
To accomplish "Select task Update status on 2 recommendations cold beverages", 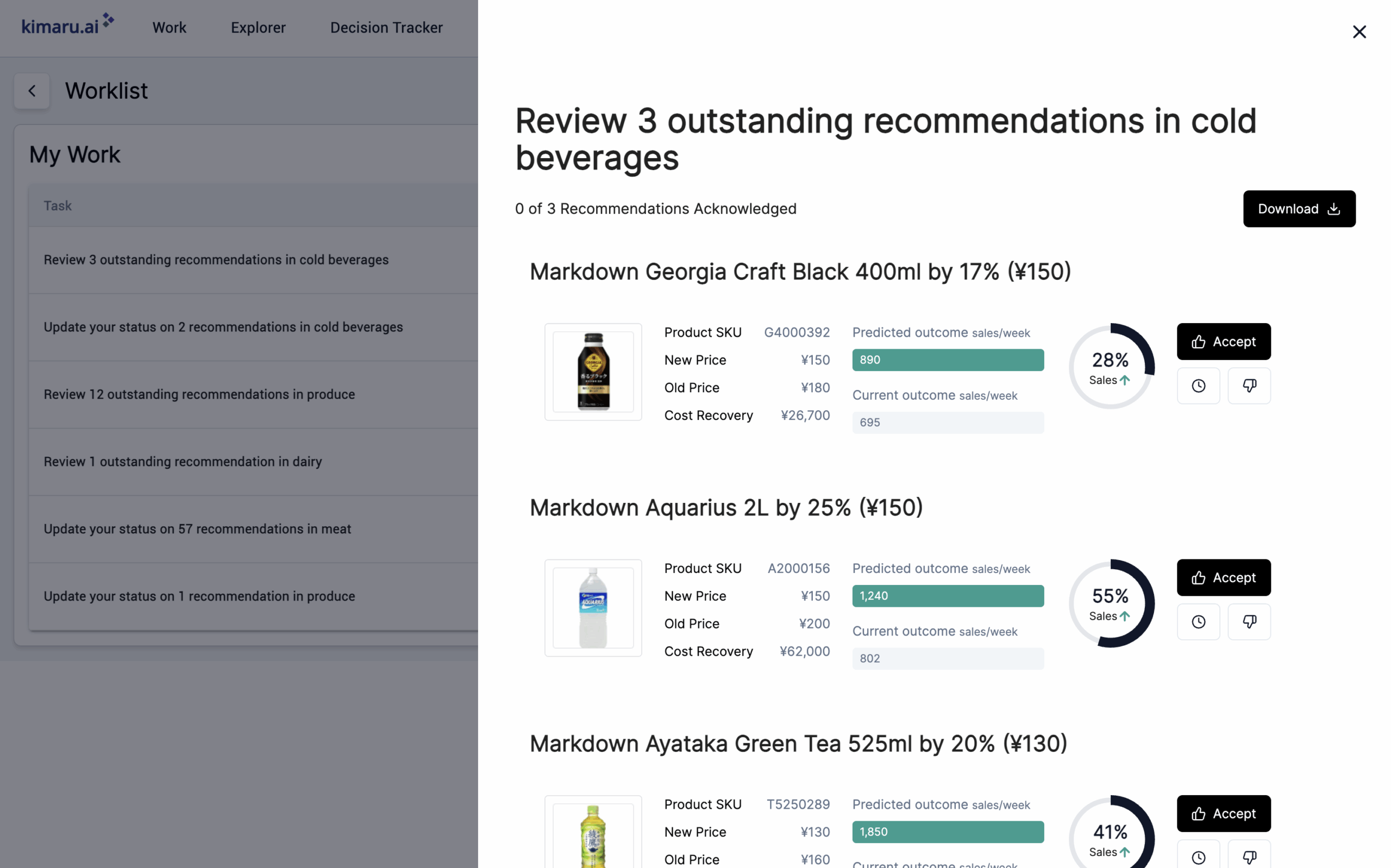I will click(x=253, y=327).
